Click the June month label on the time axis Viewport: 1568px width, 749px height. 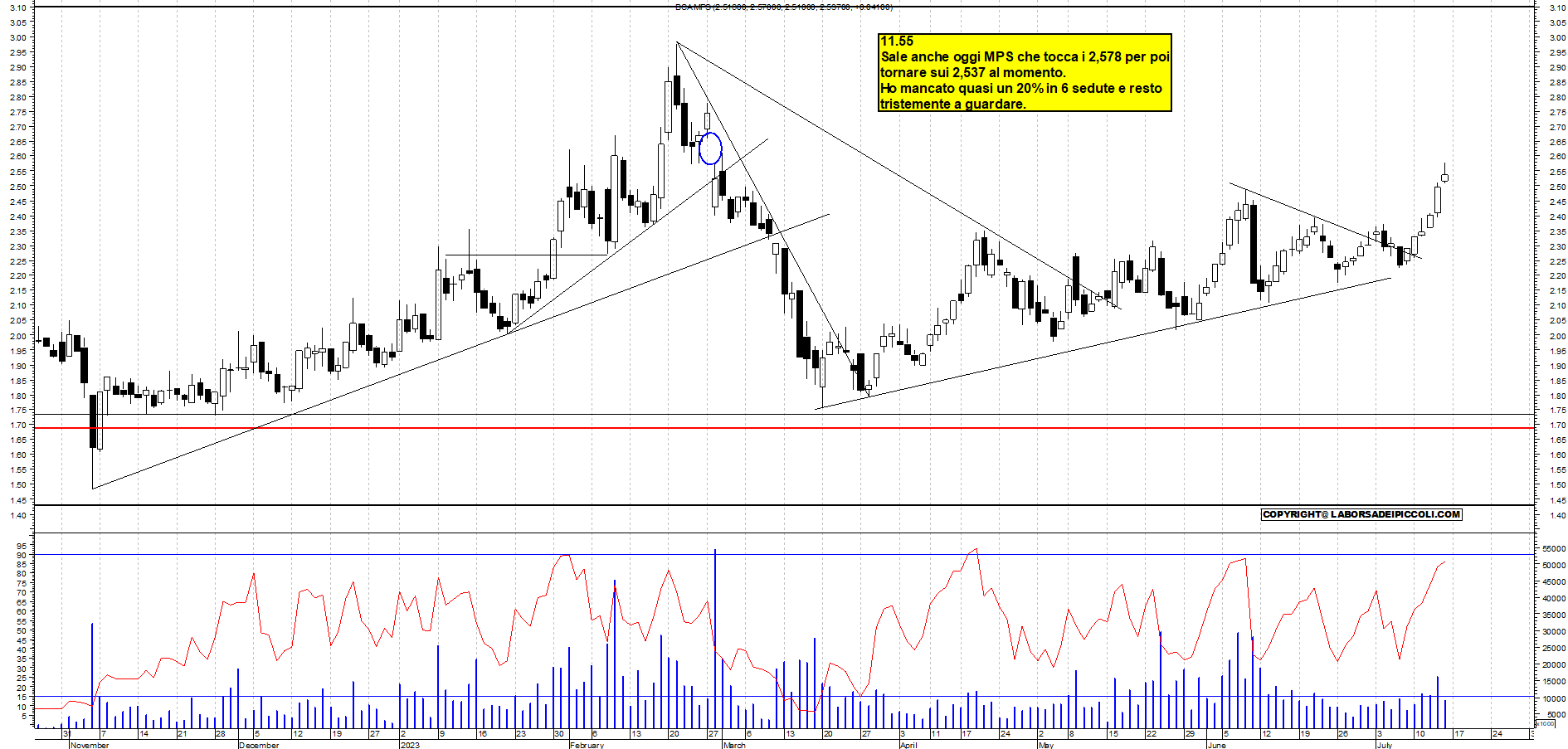1217,745
